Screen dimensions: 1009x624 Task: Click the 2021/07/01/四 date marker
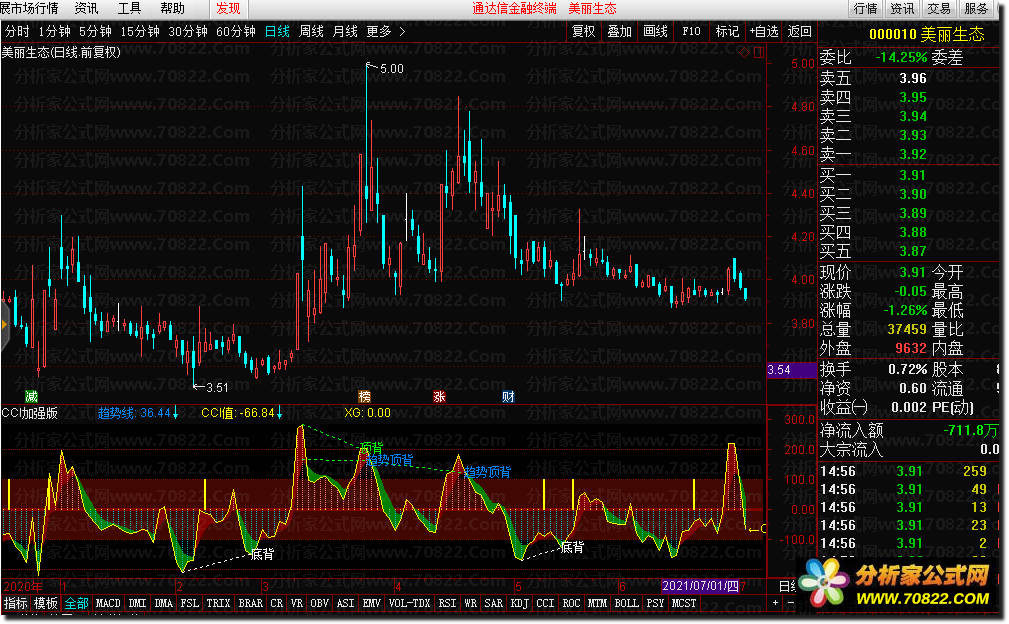[x=701, y=585]
